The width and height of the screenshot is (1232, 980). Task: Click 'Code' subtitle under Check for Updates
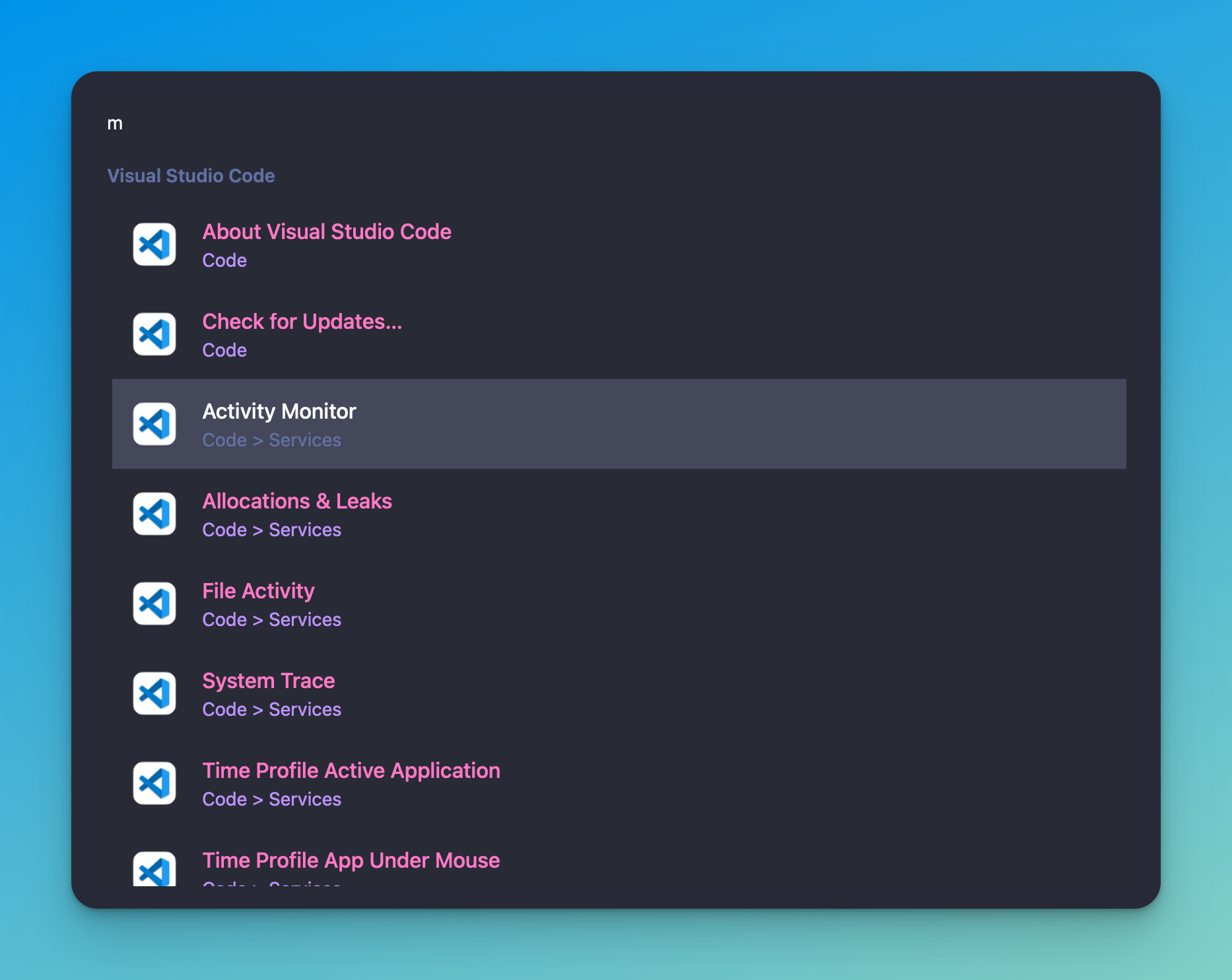tap(224, 350)
